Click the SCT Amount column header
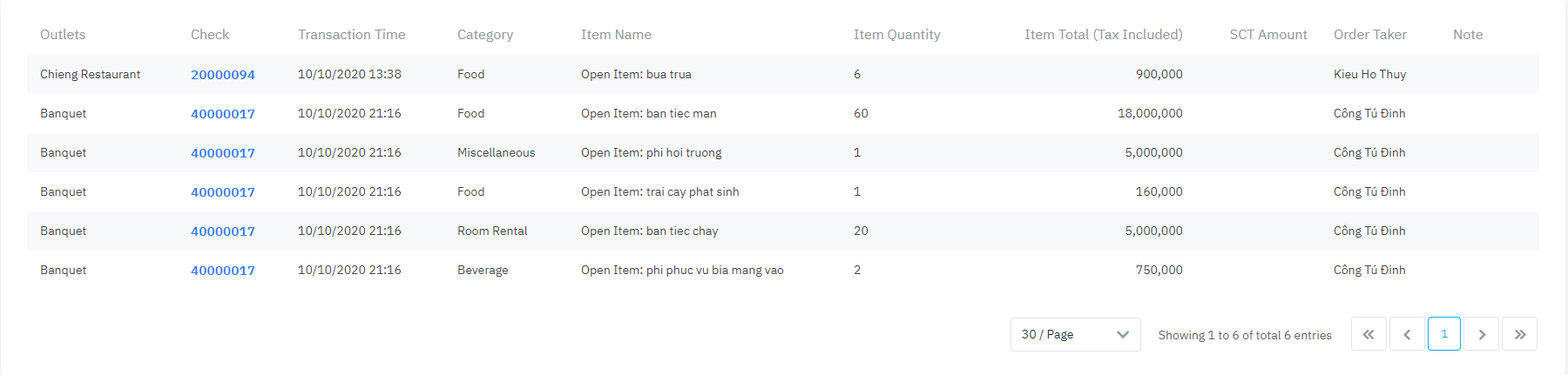 1267,35
